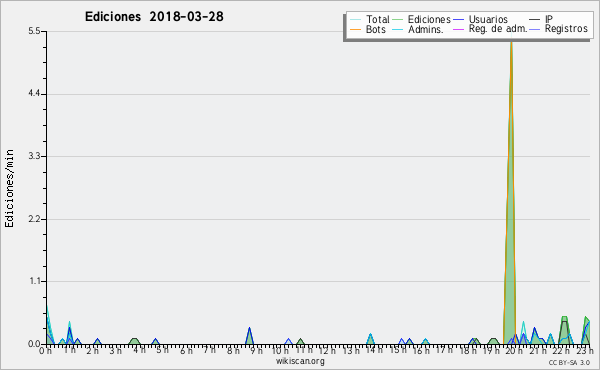
Task: Select the 'Registros' legend label
Action: tap(566, 29)
